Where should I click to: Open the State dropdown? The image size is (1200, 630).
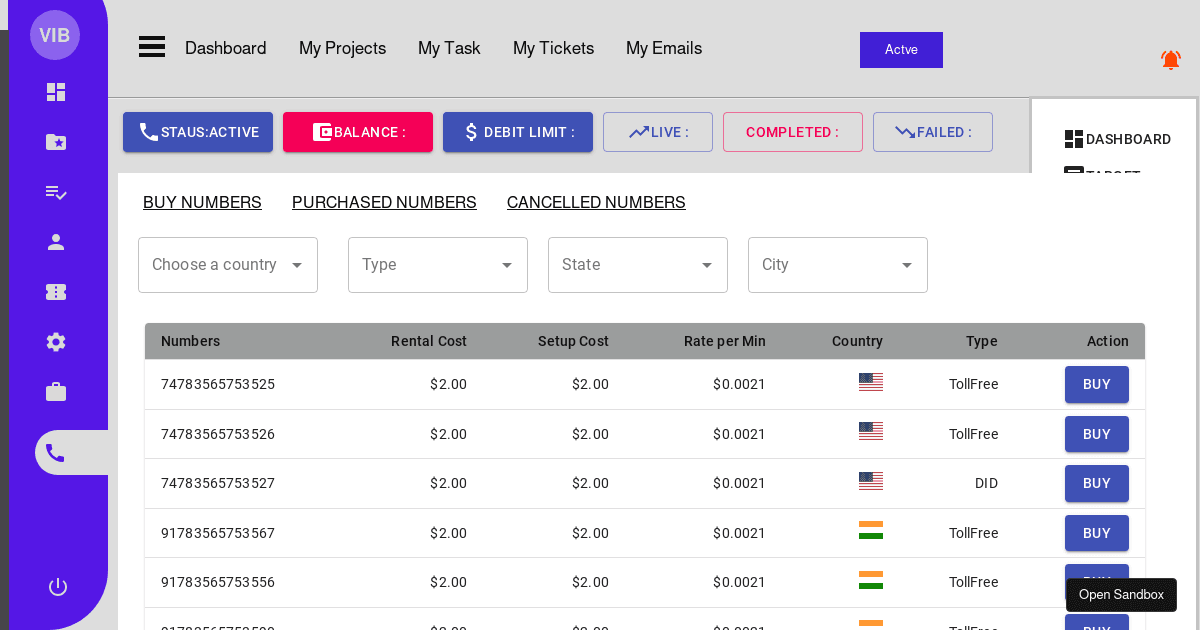638,265
